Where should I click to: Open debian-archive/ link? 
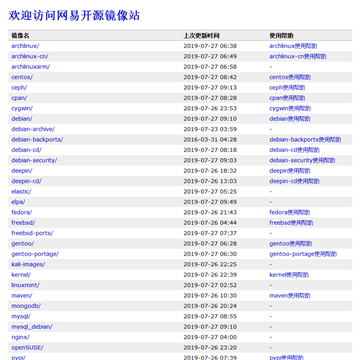coord(33,129)
